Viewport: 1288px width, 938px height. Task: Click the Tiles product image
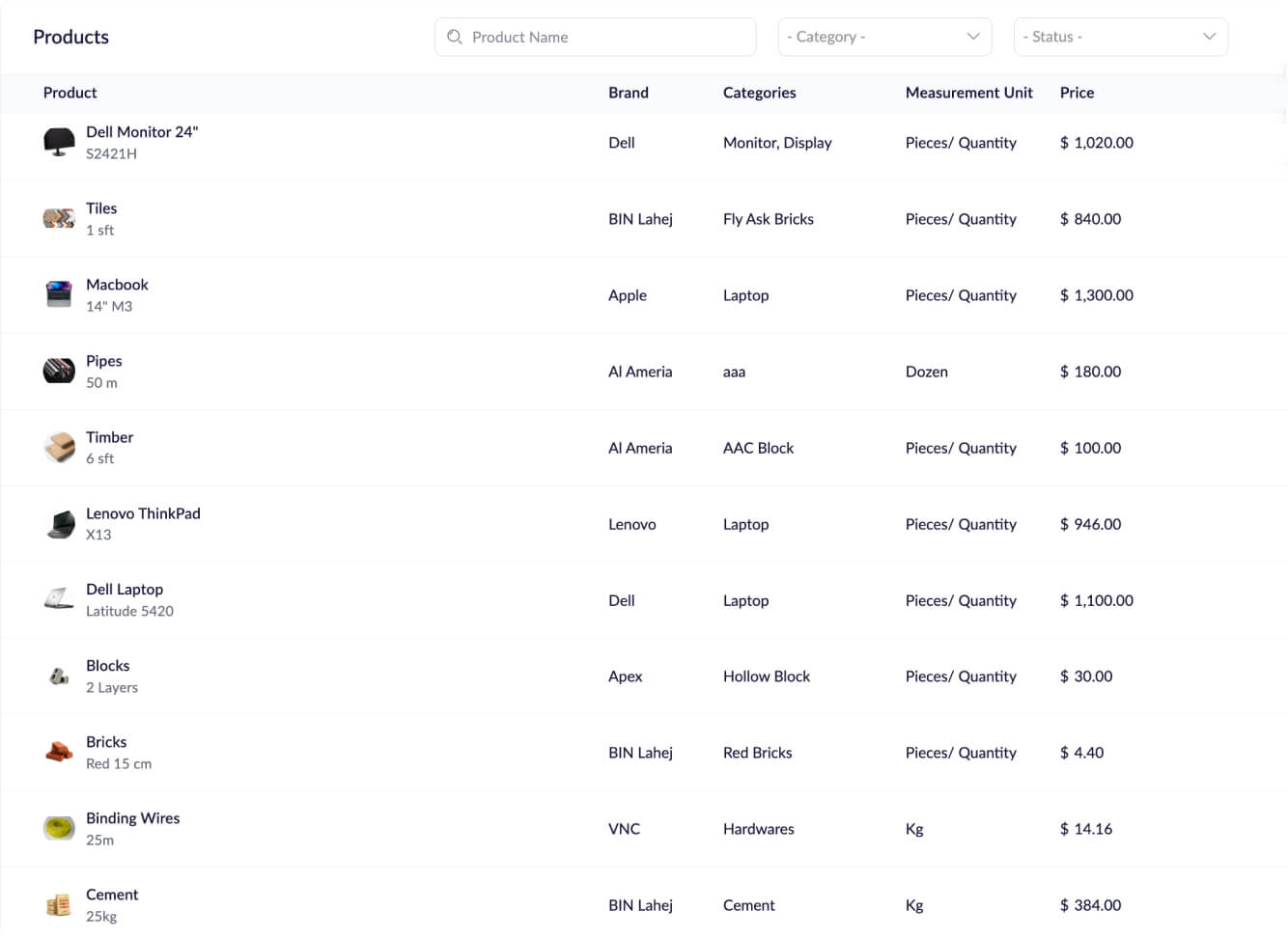click(x=58, y=218)
